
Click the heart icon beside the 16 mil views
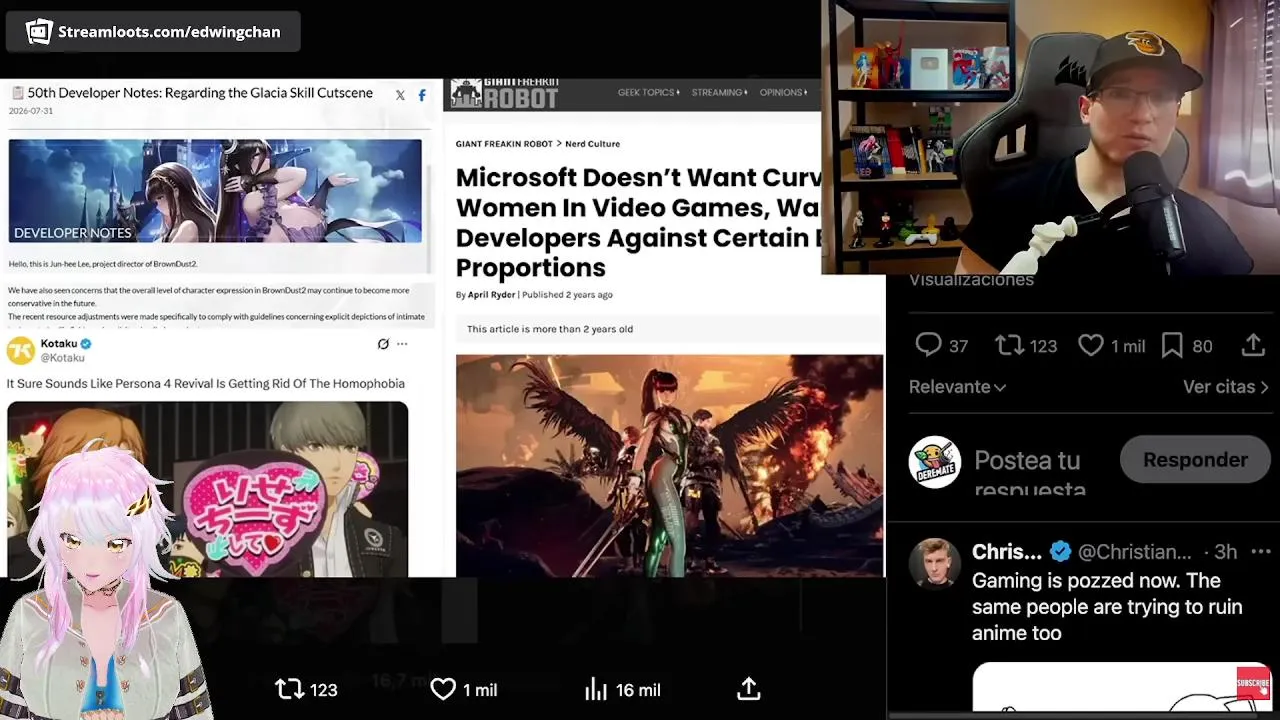pos(443,689)
